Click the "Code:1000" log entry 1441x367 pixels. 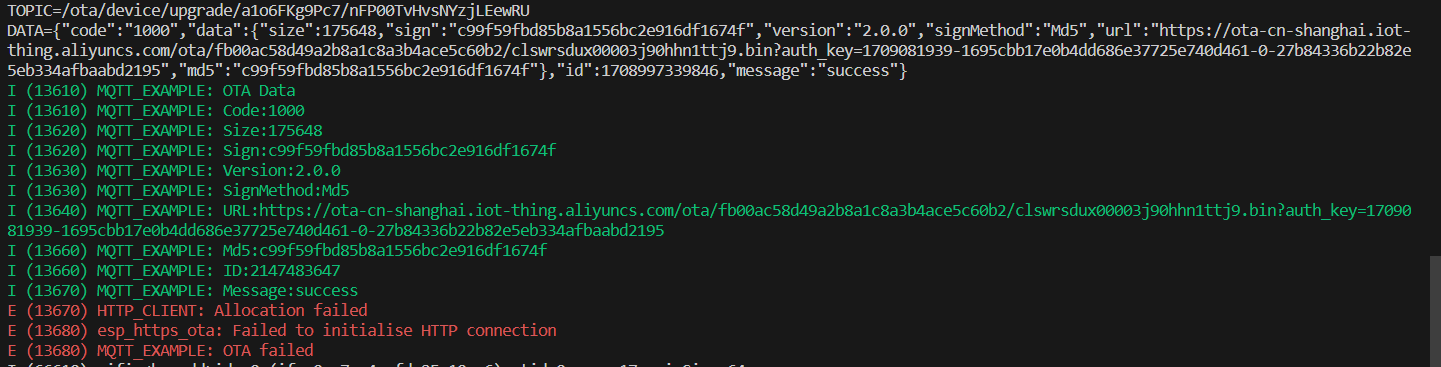click(x=156, y=110)
